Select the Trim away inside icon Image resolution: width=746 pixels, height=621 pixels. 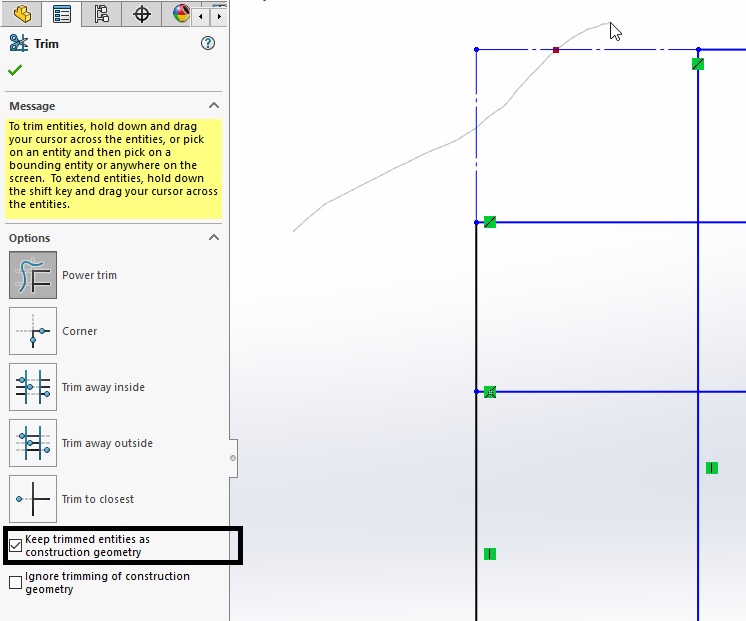pos(33,387)
